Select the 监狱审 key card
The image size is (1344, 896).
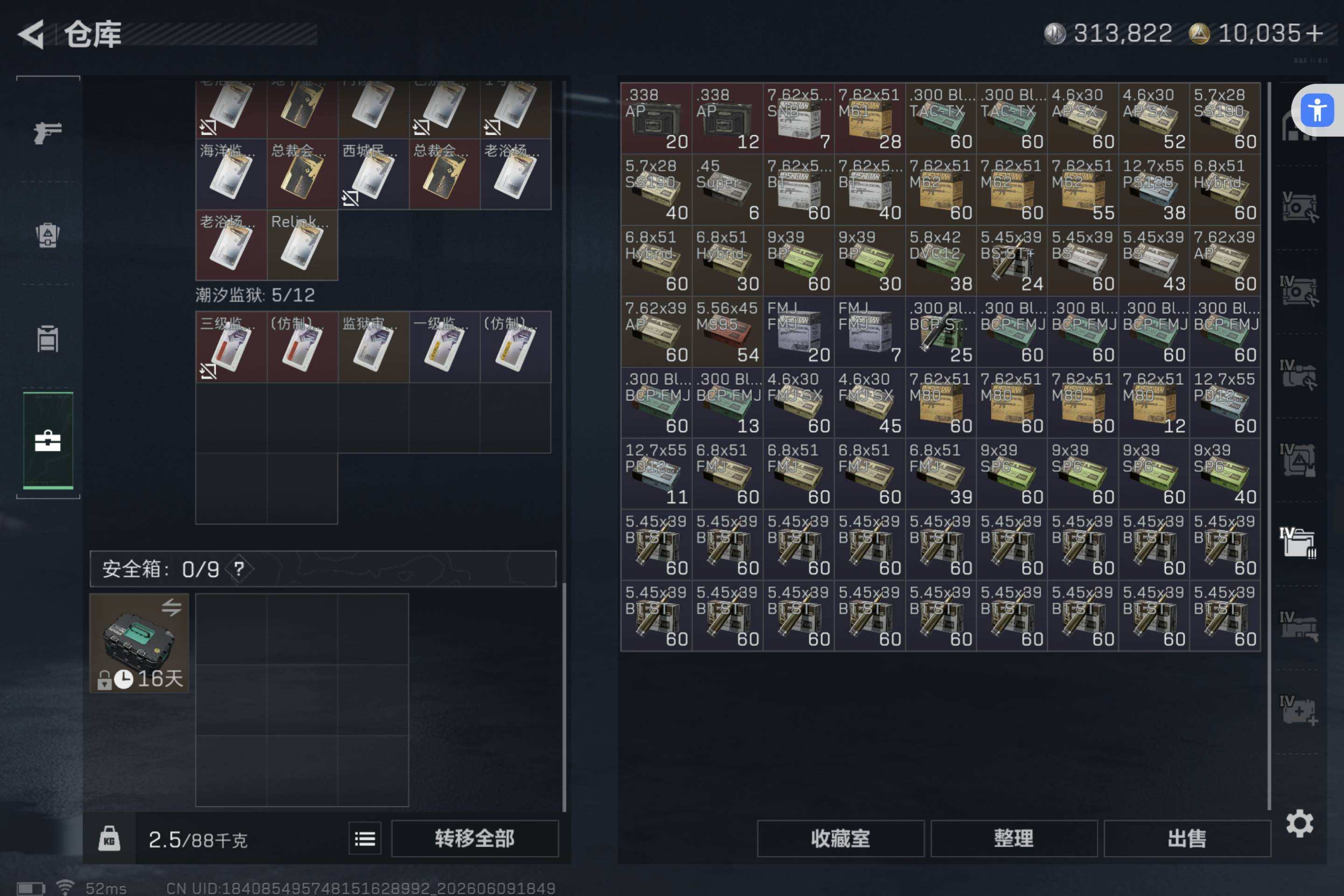point(374,347)
